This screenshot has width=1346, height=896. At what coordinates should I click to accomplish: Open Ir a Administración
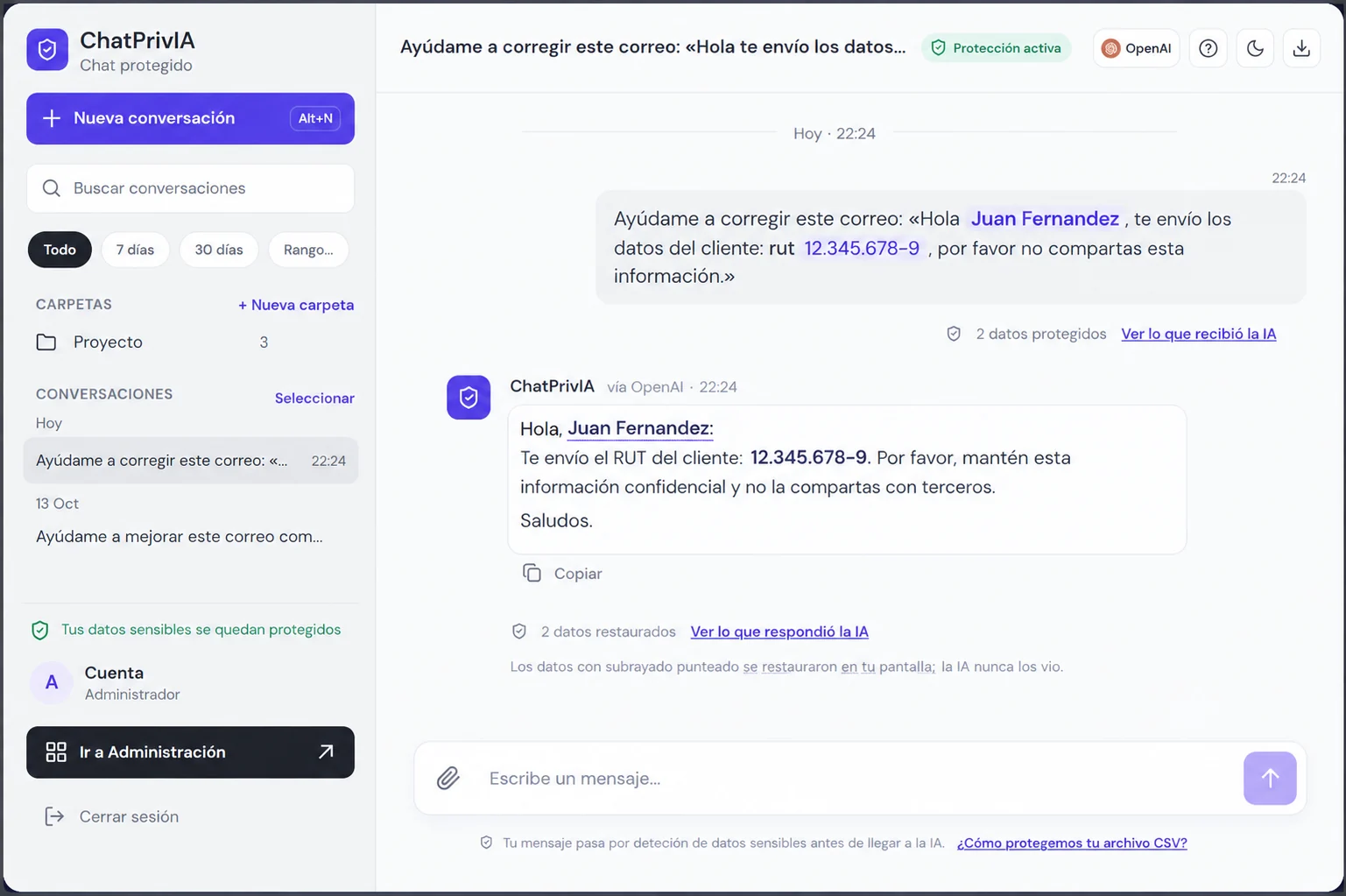click(190, 752)
